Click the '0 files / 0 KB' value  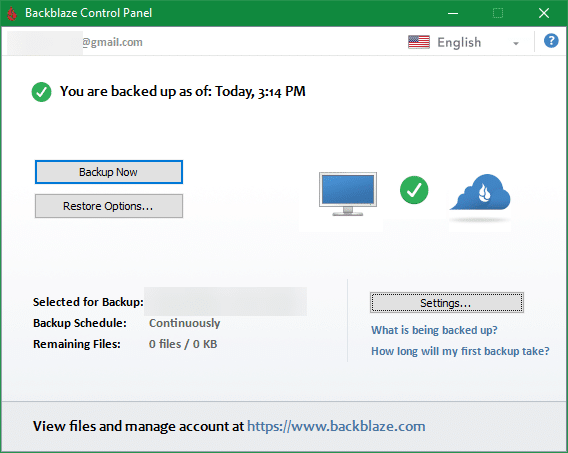(x=183, y=344)
